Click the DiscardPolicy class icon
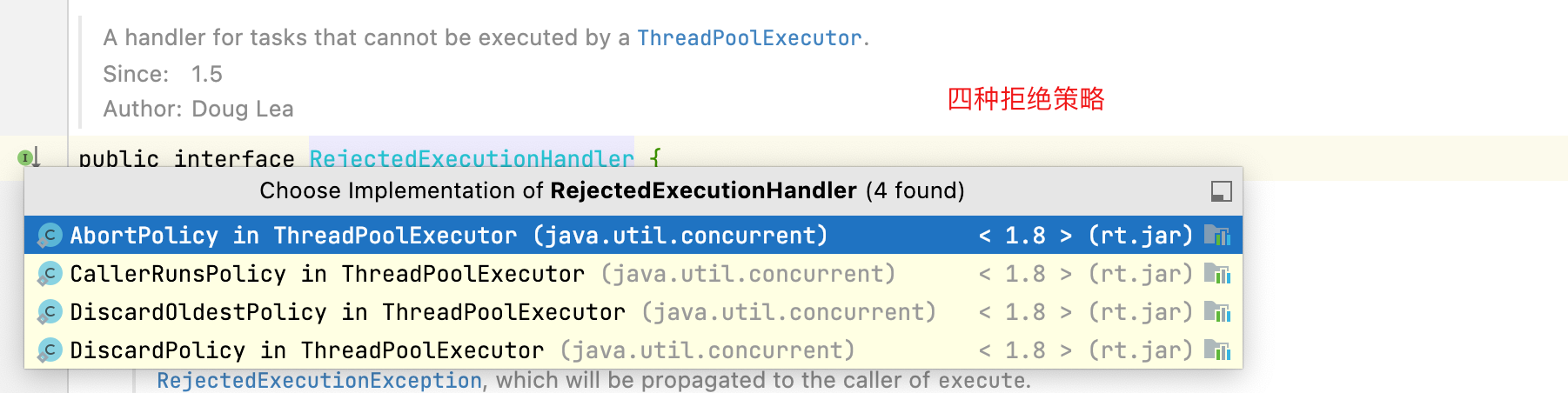1568x393 pixels. pyautogui.click(x=50, y=350)
